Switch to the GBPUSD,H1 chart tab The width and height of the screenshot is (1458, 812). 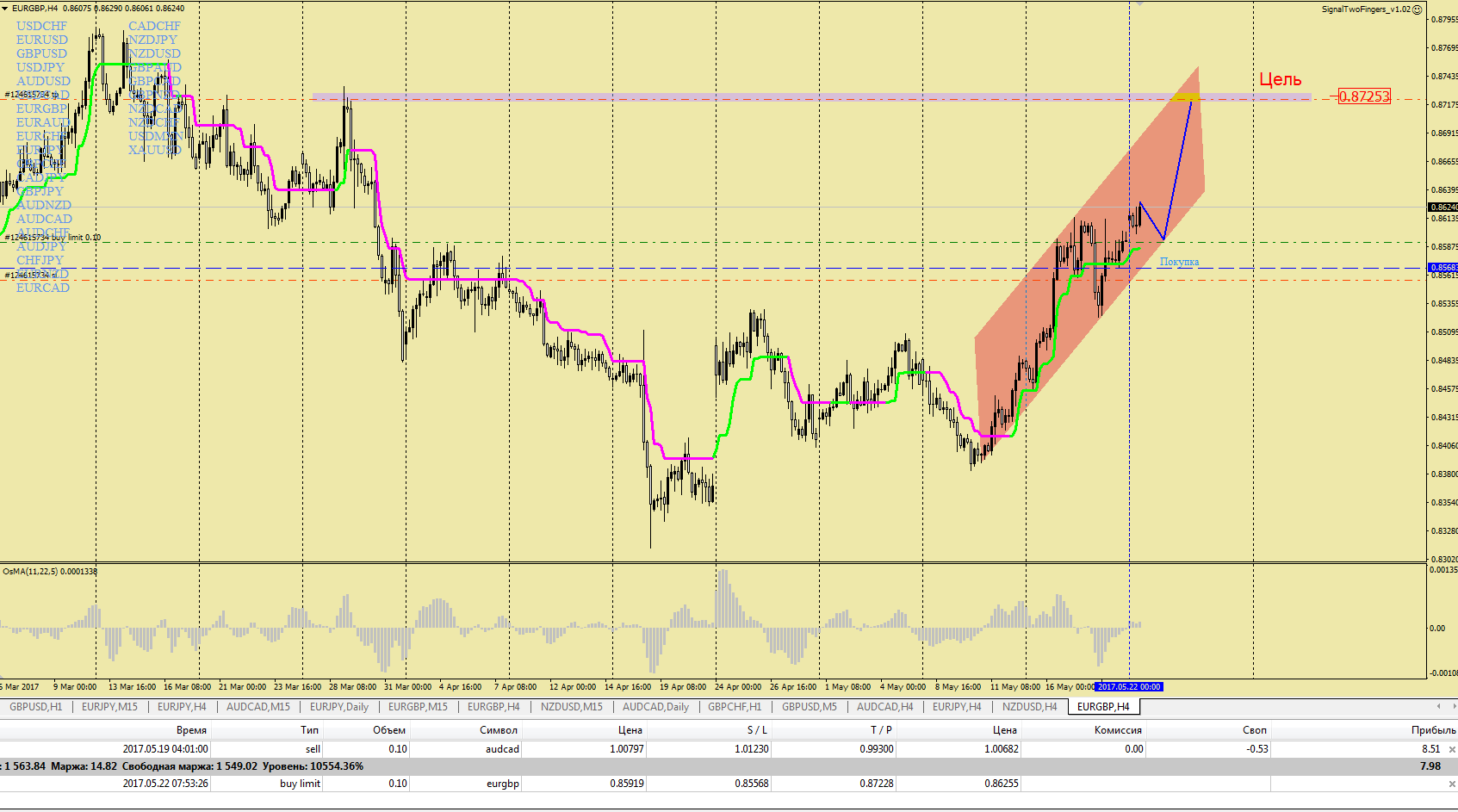tap(35, 707)
